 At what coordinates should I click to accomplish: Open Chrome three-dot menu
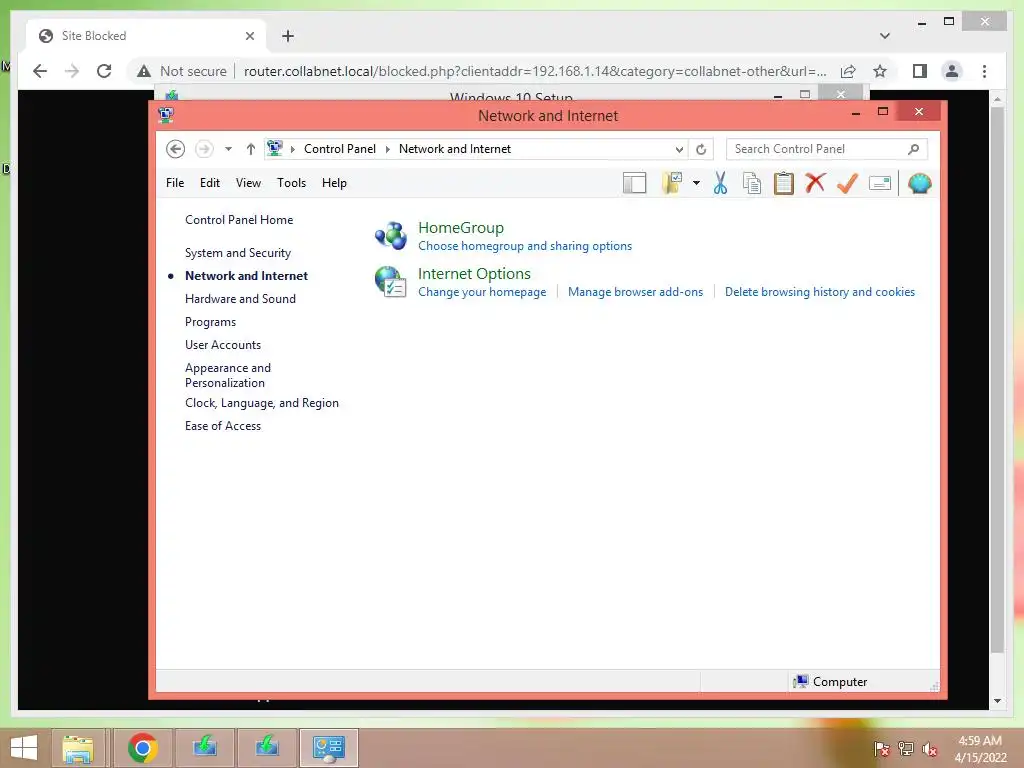coord(984,71)
